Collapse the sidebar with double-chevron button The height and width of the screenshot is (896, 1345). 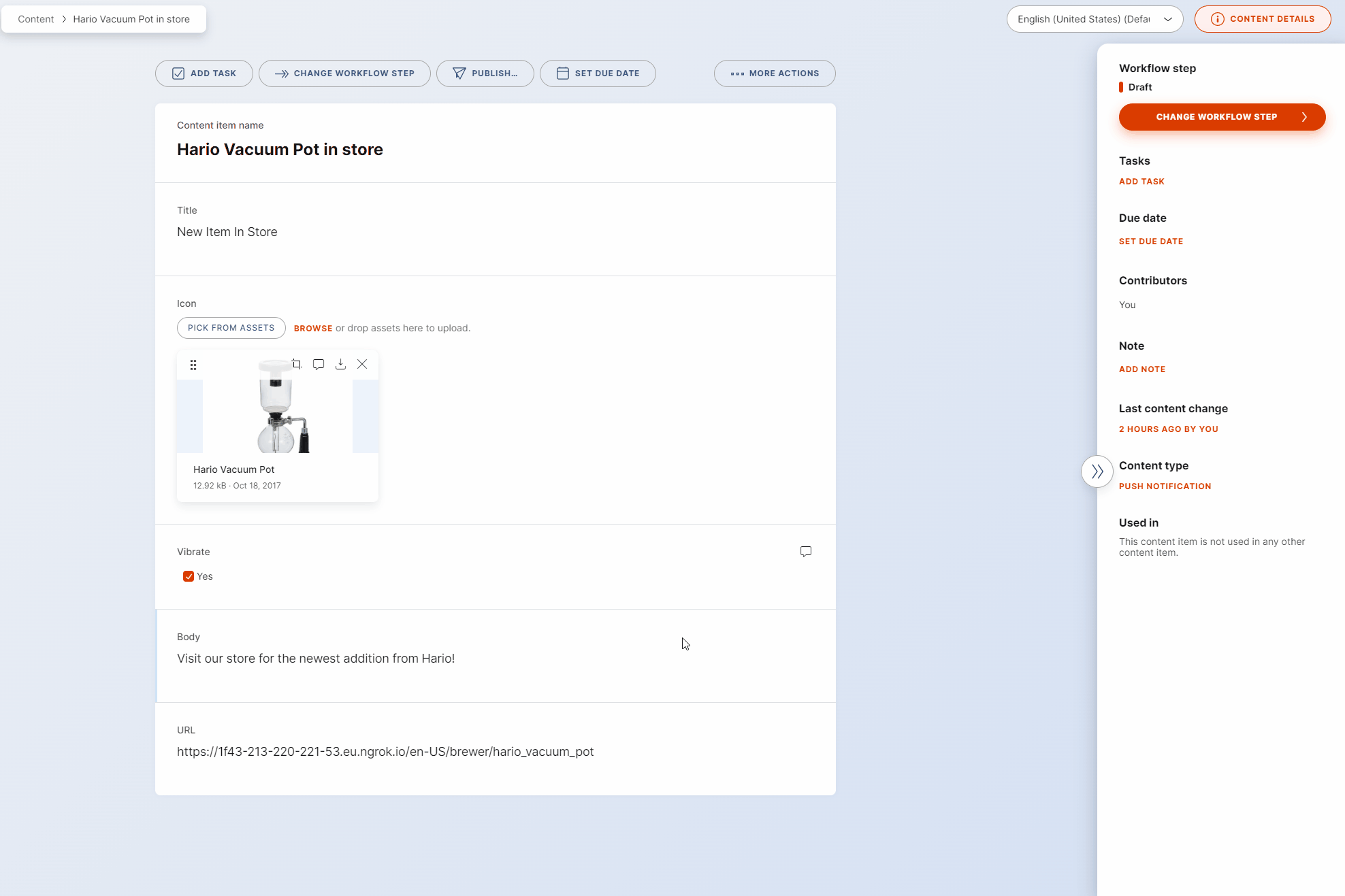coord(1097,471)
